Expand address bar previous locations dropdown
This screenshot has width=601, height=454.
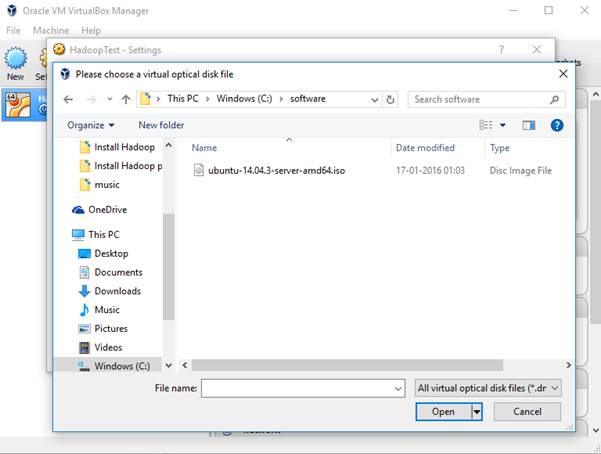(374, 100)
